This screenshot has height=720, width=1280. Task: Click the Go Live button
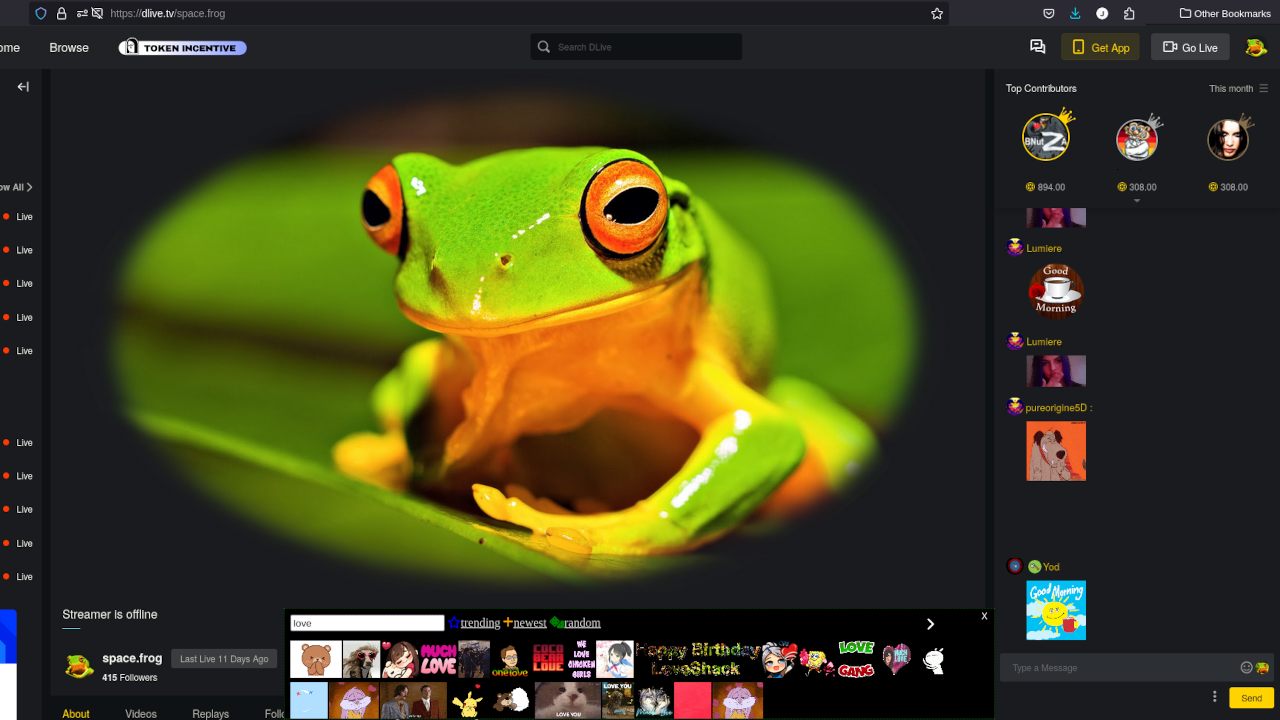pos(1189,47)
